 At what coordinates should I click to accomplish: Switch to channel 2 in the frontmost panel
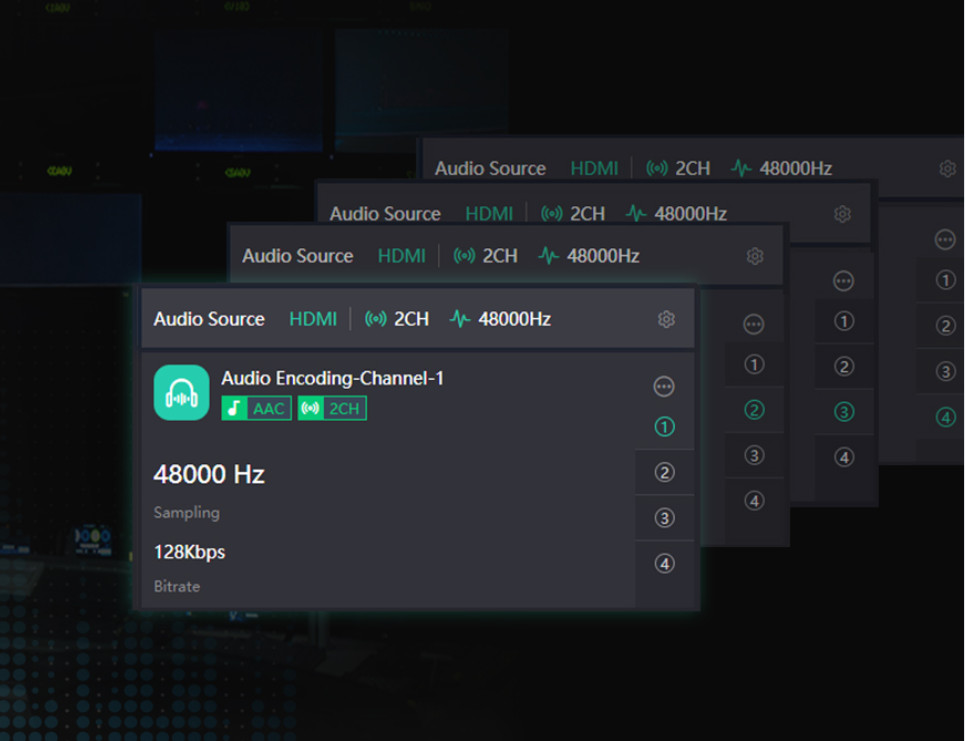[664, 472]
